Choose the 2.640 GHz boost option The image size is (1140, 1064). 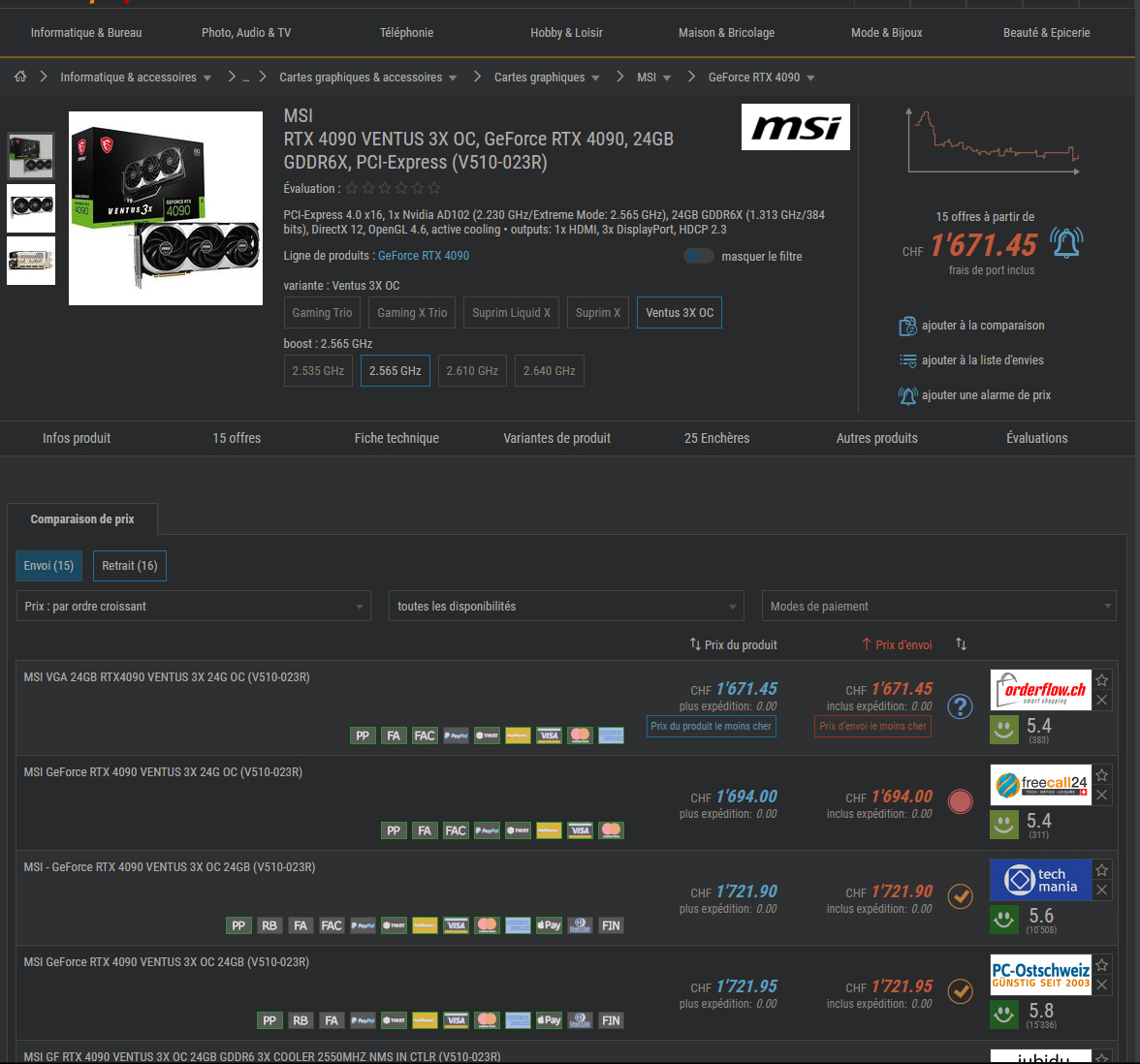(549, 370)
